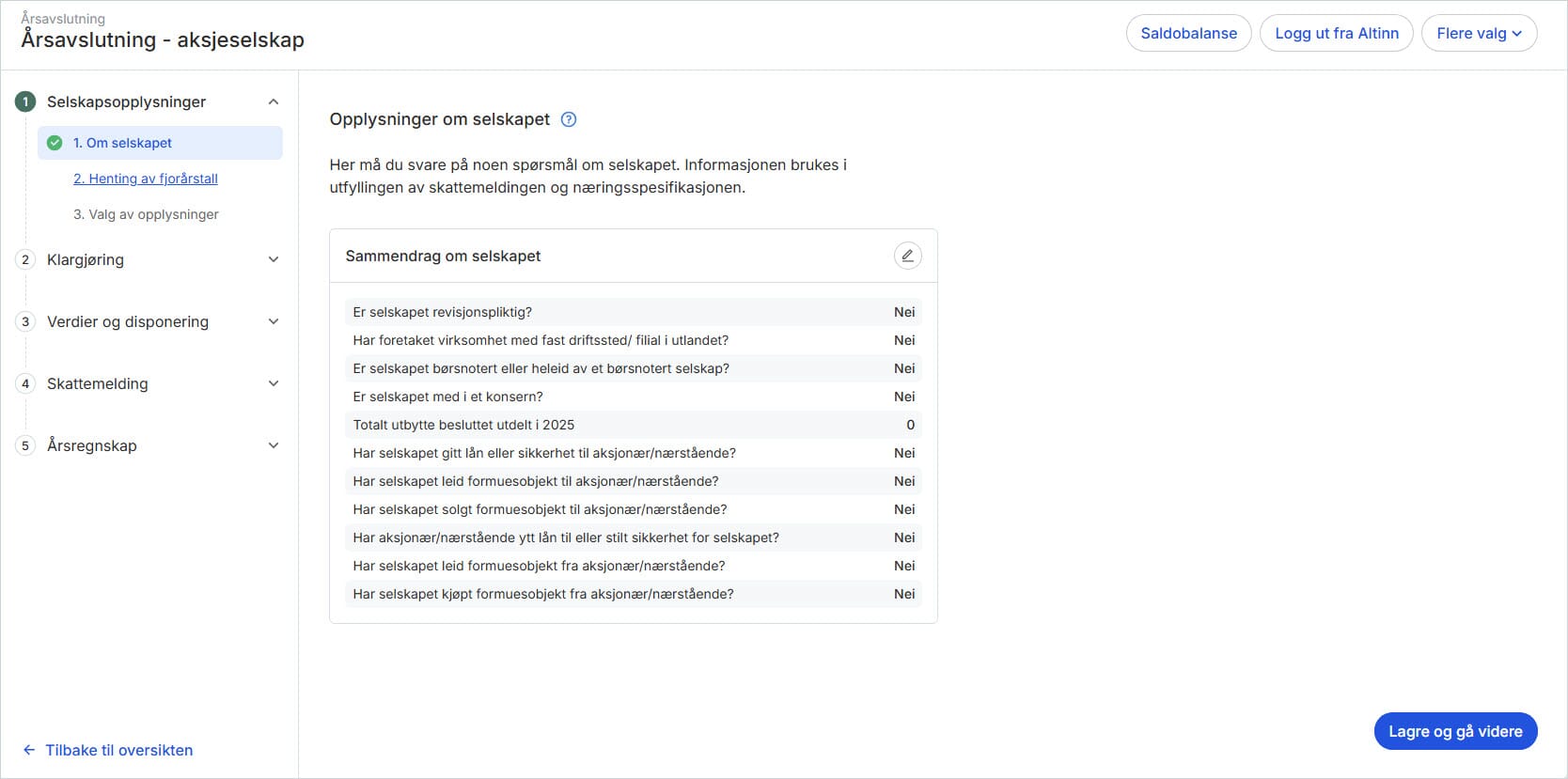The image size is (1568, 779).
Task: Click green checkmark beside Om selskapet
Action: coord(55,143)
